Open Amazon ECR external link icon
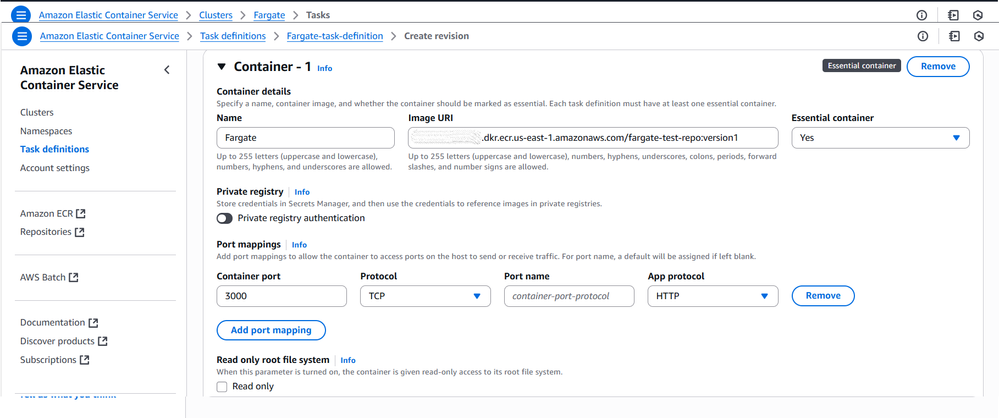The width and height of the screenshot is (999, 418). 81,214
